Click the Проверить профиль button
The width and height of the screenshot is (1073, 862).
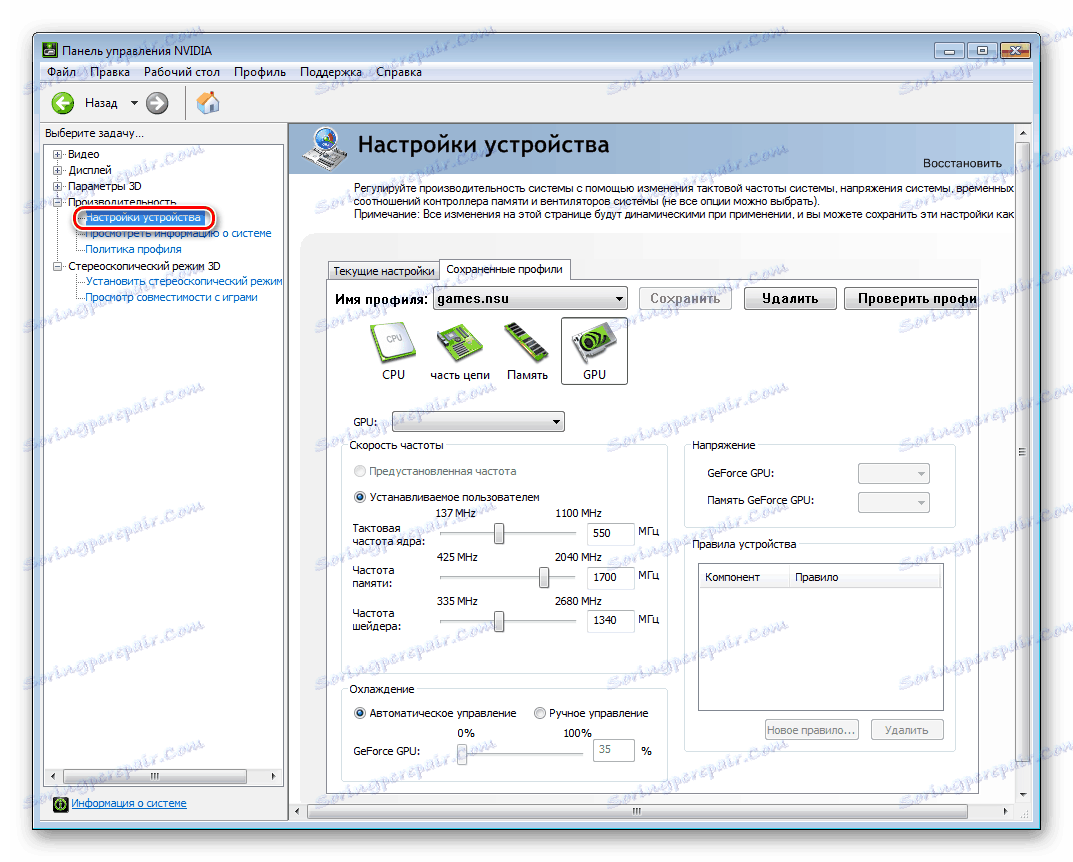click(x=911, y=298)
